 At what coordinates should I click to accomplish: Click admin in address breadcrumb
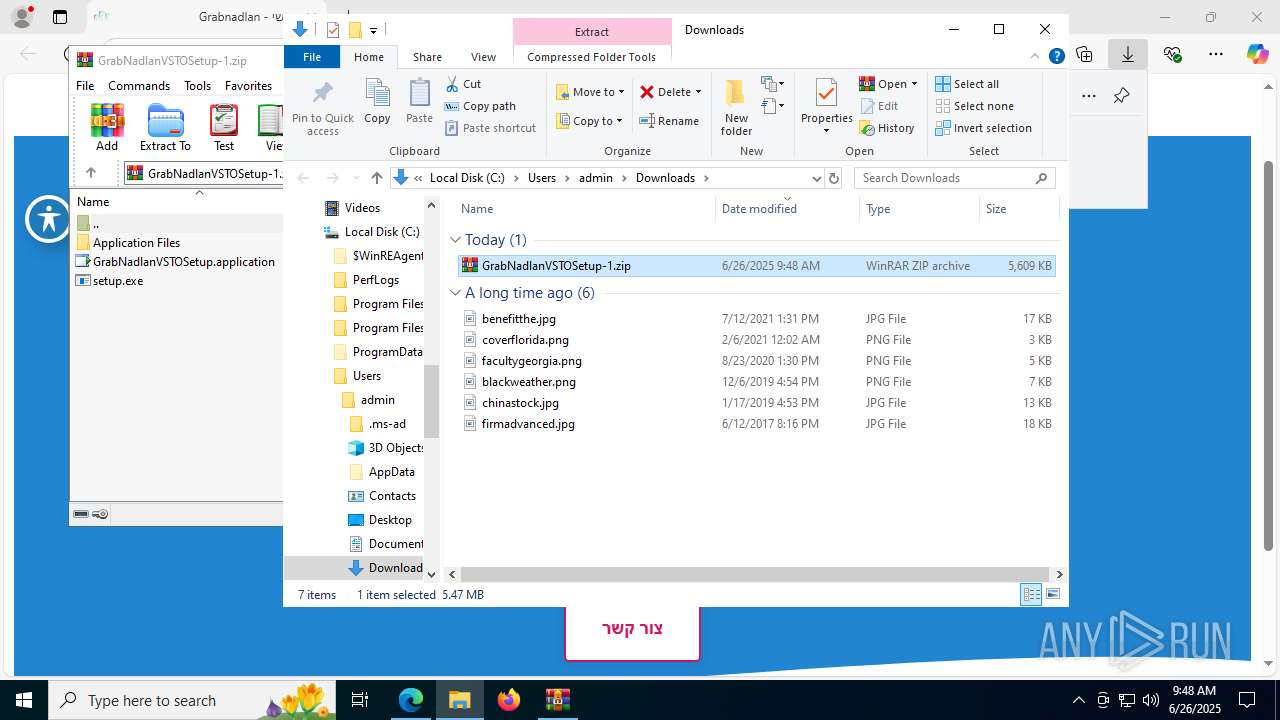[596, 178]
